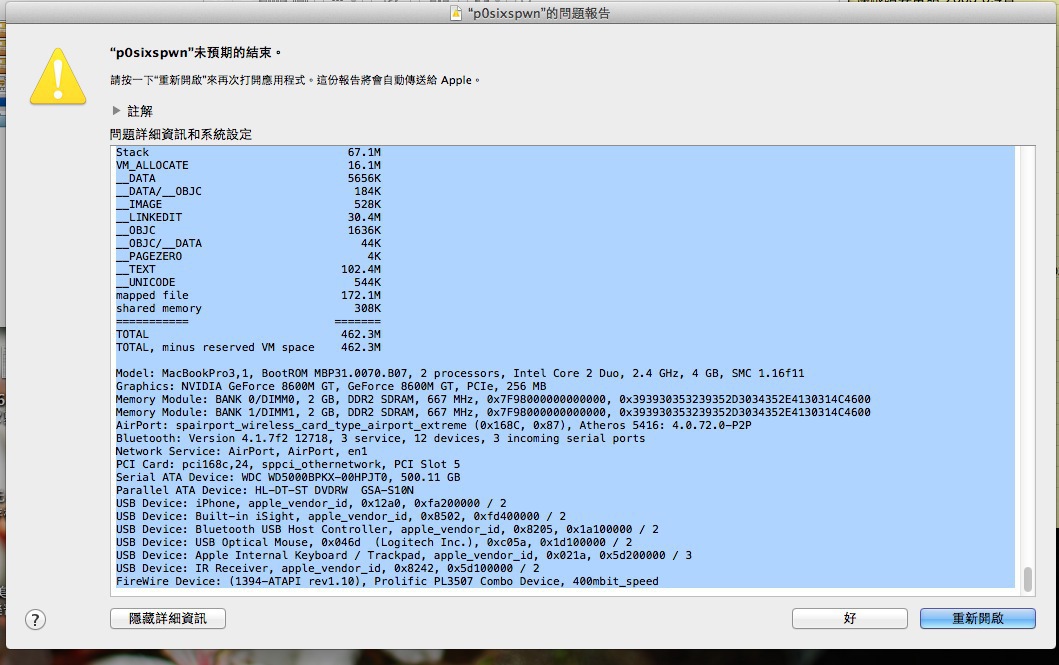Click the document icon in the title bar

pos(457,13)
